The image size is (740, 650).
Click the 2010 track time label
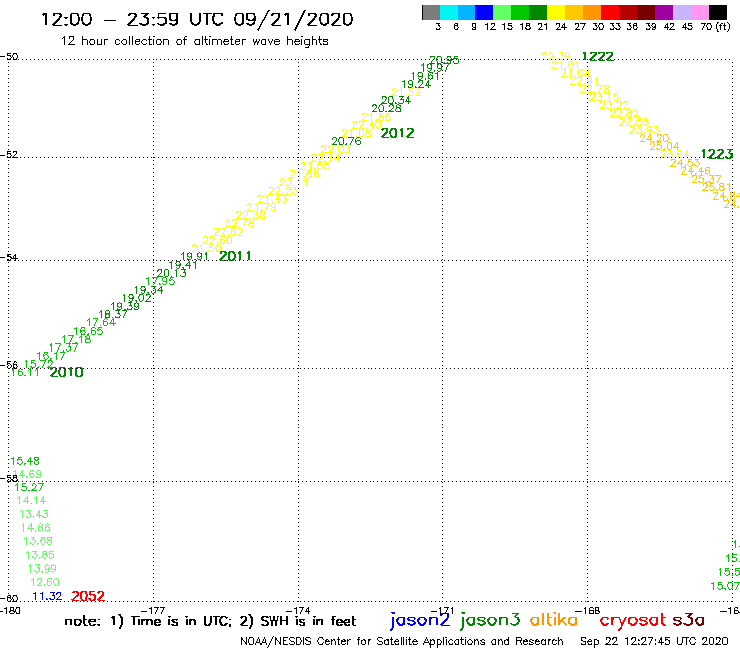tap(67, 372)
